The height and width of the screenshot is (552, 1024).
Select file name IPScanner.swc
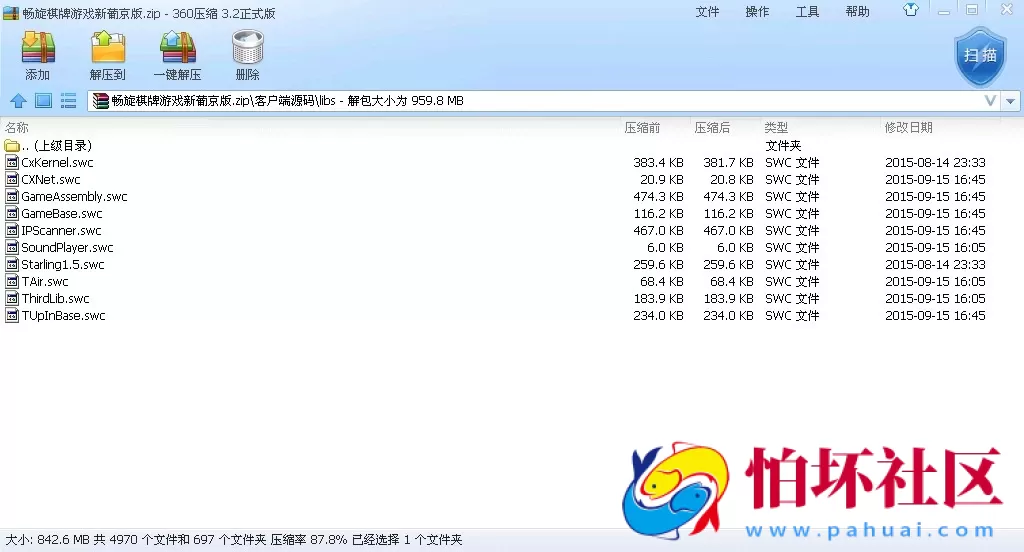[x=61, y=230]
